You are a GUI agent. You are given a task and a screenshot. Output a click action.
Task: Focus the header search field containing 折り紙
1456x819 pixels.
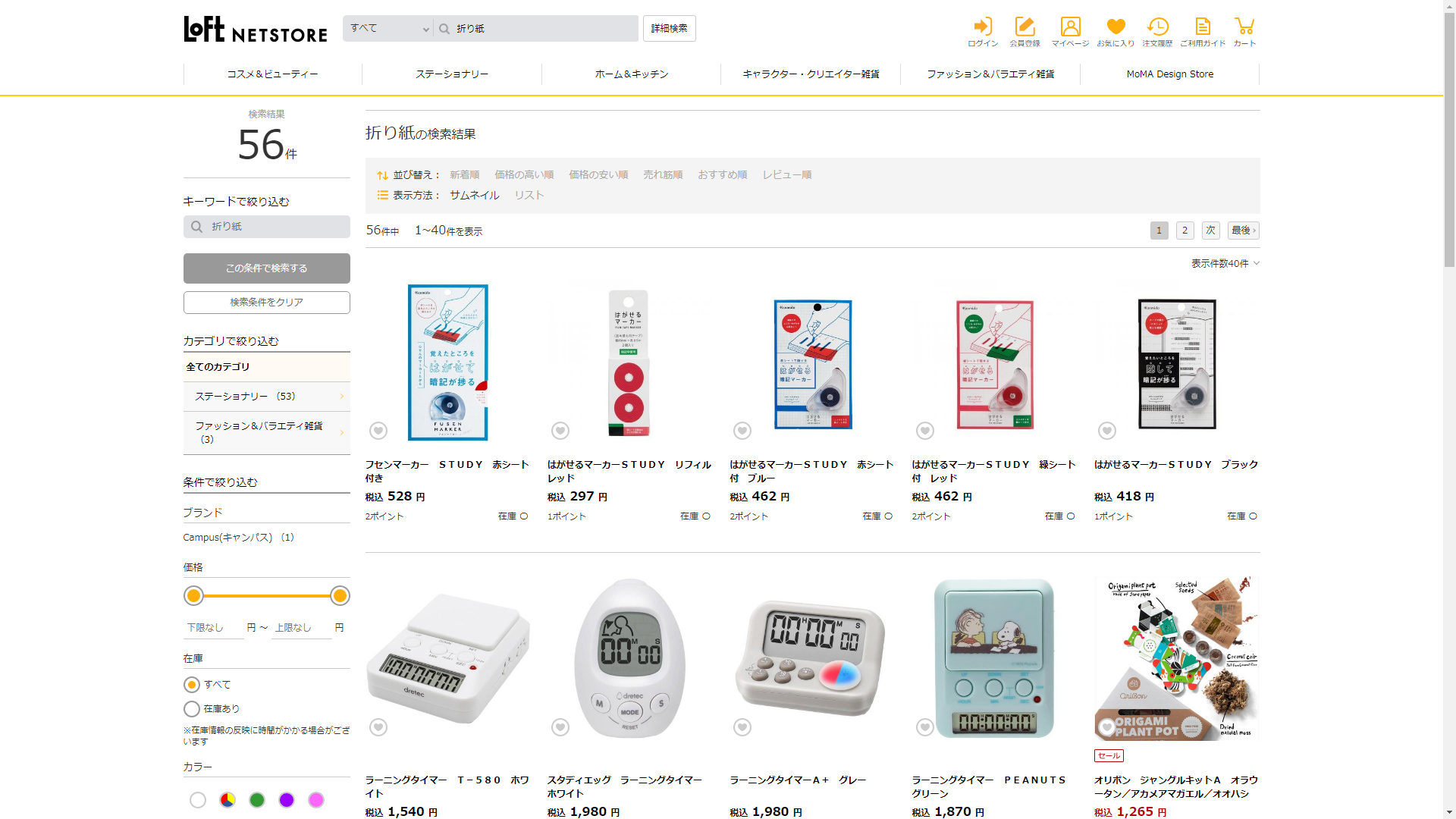pos(537,29)
